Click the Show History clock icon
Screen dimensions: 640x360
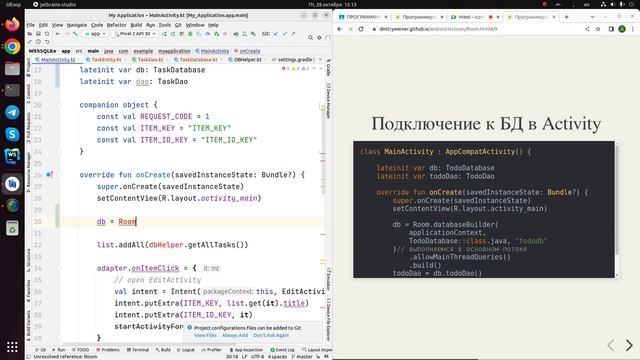pyautogui.click(x=38, y=42)
